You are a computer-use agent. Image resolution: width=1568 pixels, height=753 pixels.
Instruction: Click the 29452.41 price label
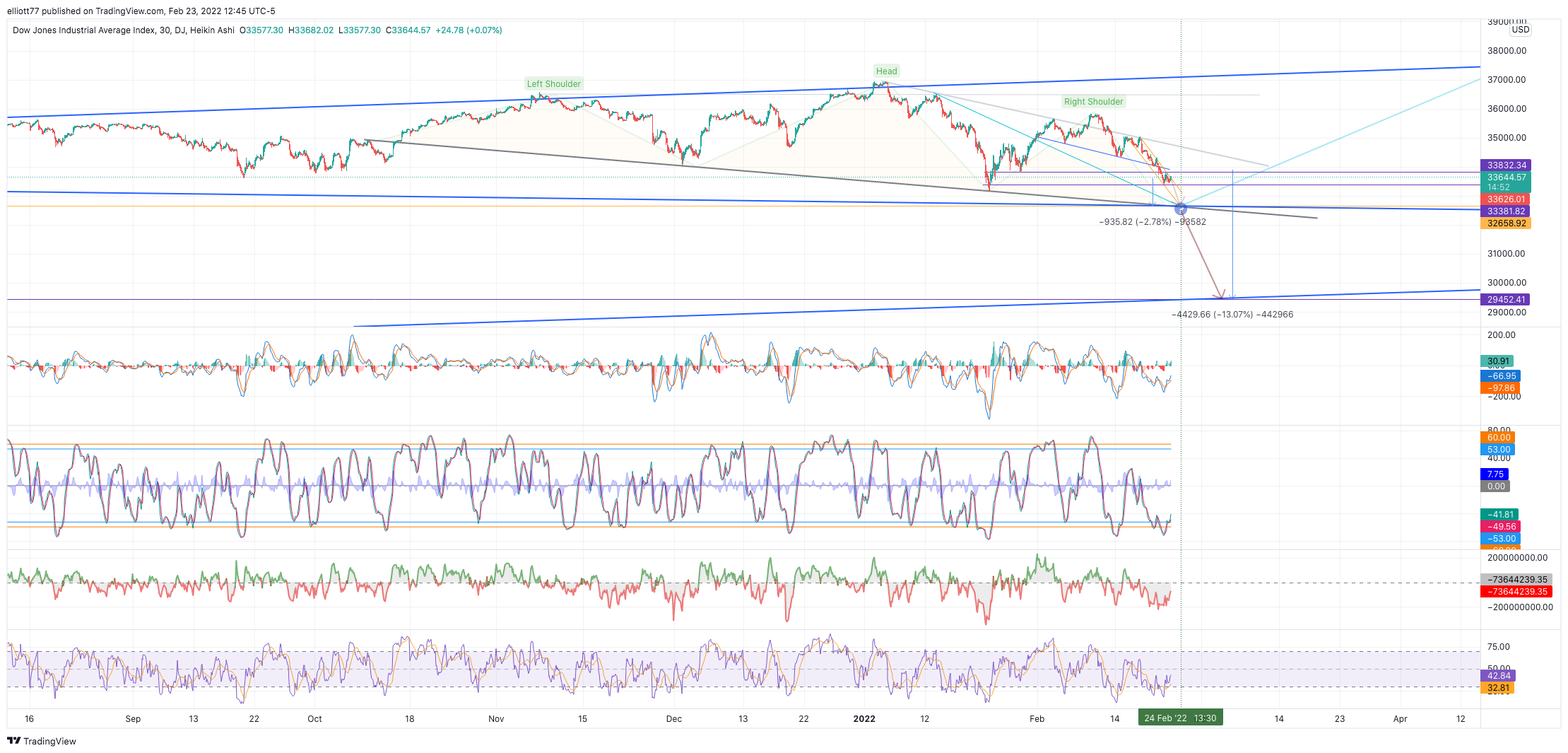click(1506, 300)
